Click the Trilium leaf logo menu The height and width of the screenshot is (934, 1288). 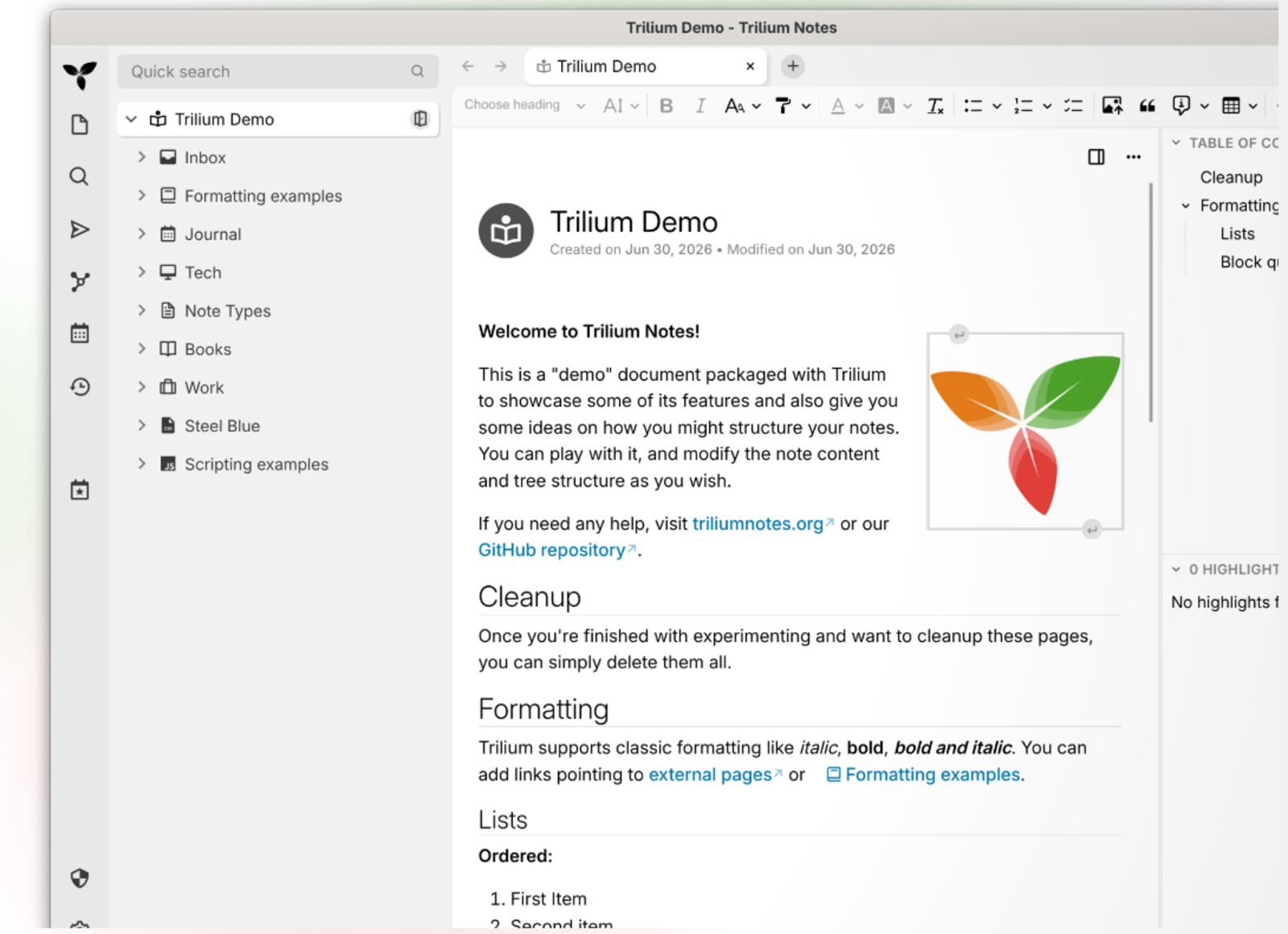coord(80,75)
